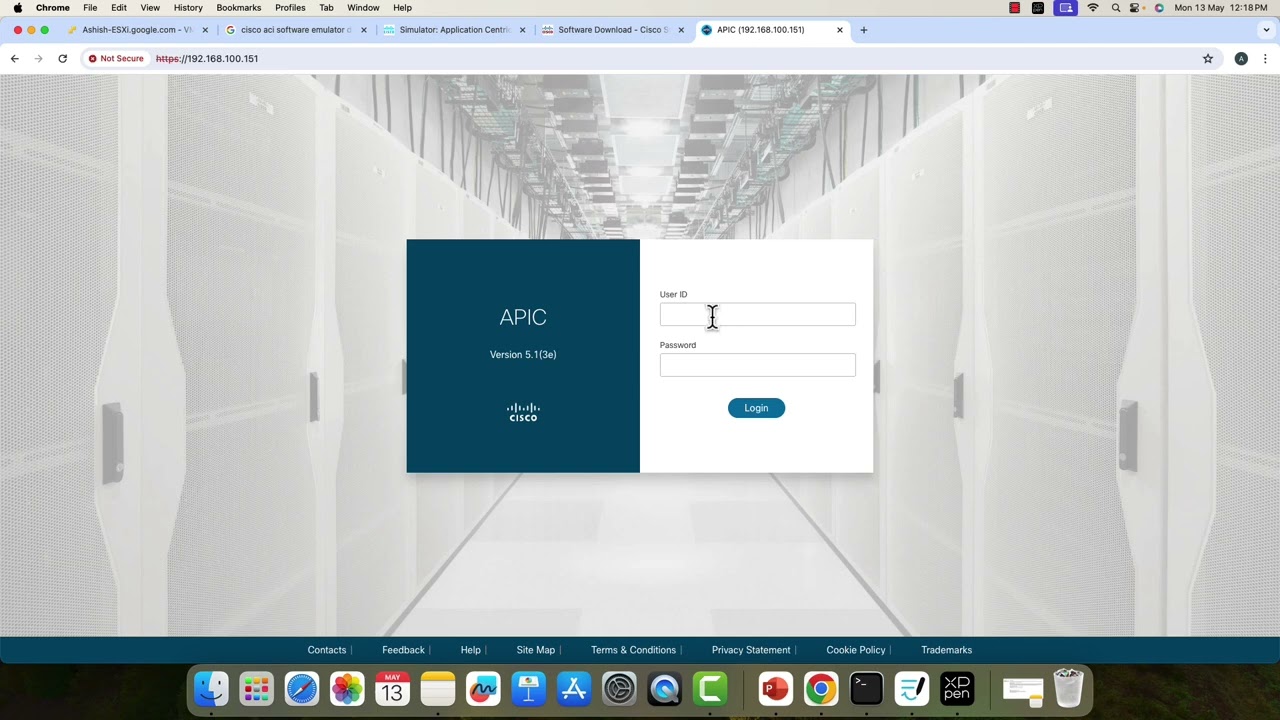
Task: Click the Login button
Action: pyautogui.click(x=756, y=408)
